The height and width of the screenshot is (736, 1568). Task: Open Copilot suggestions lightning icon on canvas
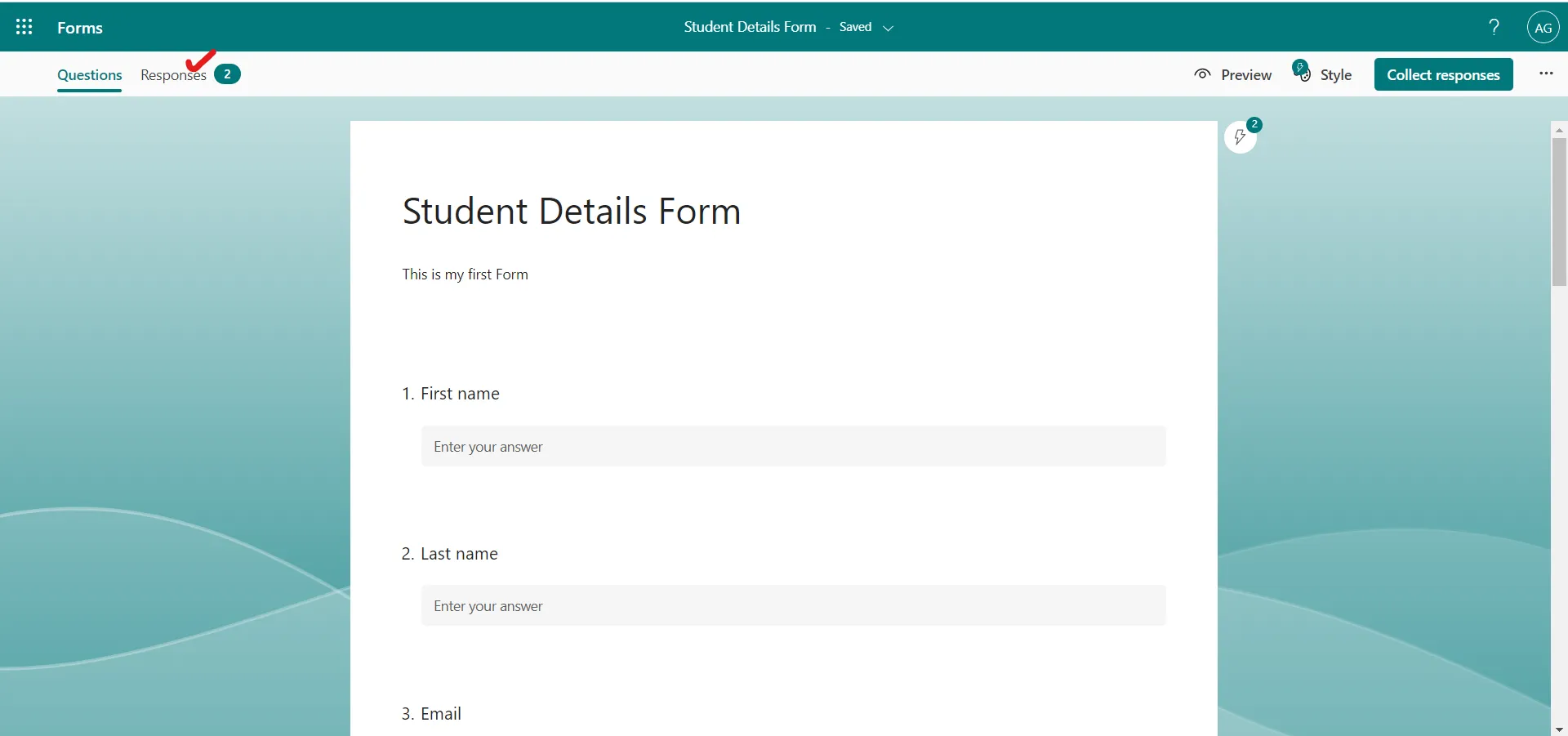(x=1240, y=138)
